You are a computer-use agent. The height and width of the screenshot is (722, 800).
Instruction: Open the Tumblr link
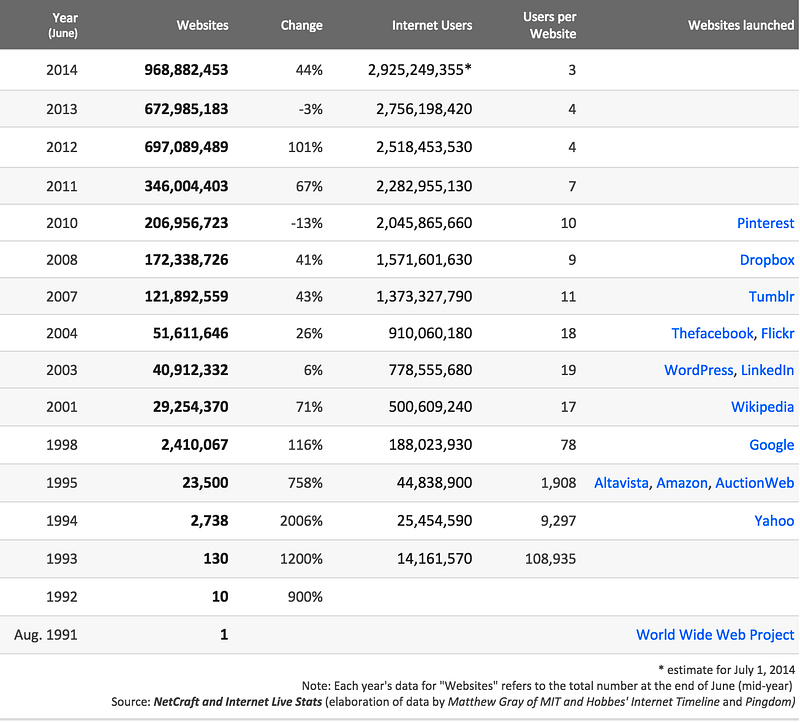771,296
